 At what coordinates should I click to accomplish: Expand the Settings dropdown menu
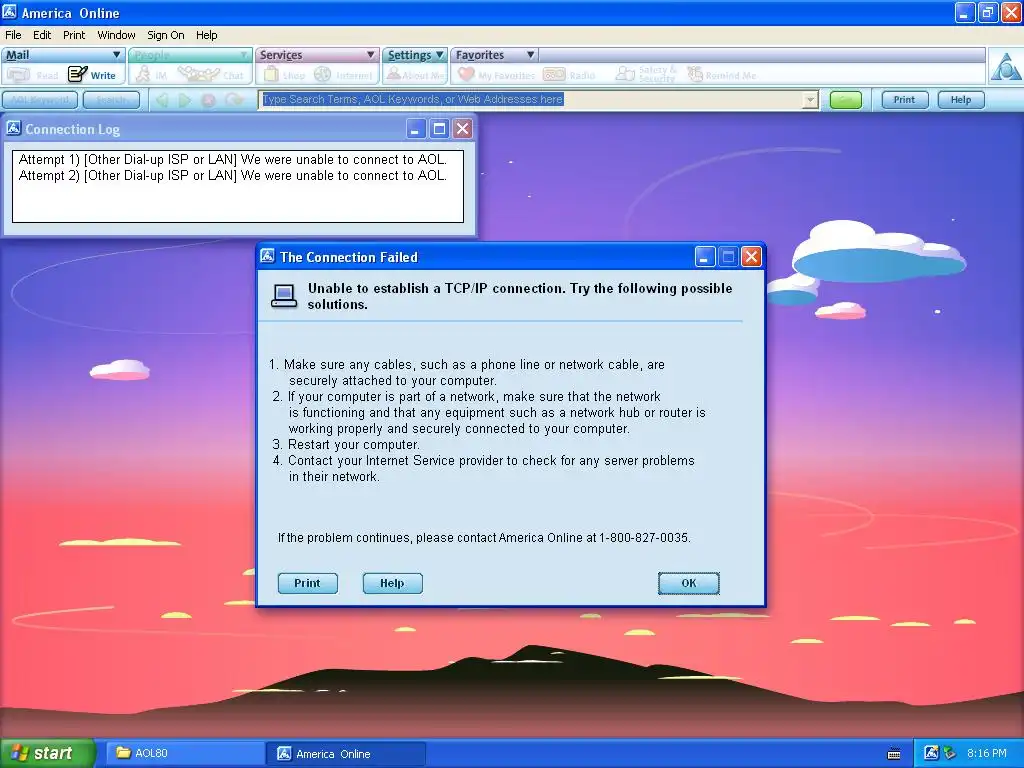click(440, 55)
